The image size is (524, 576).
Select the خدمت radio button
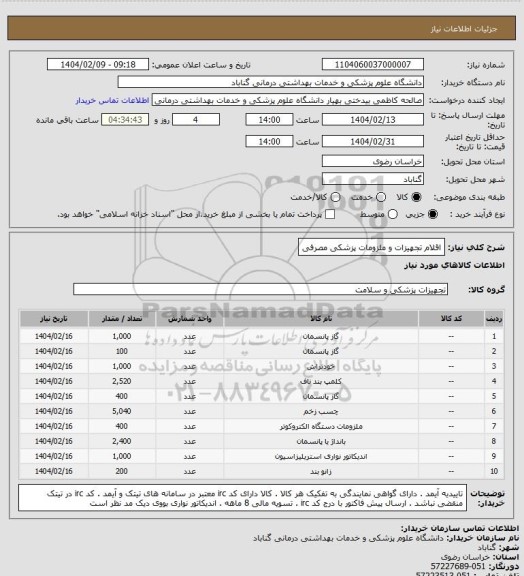pos(381,197)
